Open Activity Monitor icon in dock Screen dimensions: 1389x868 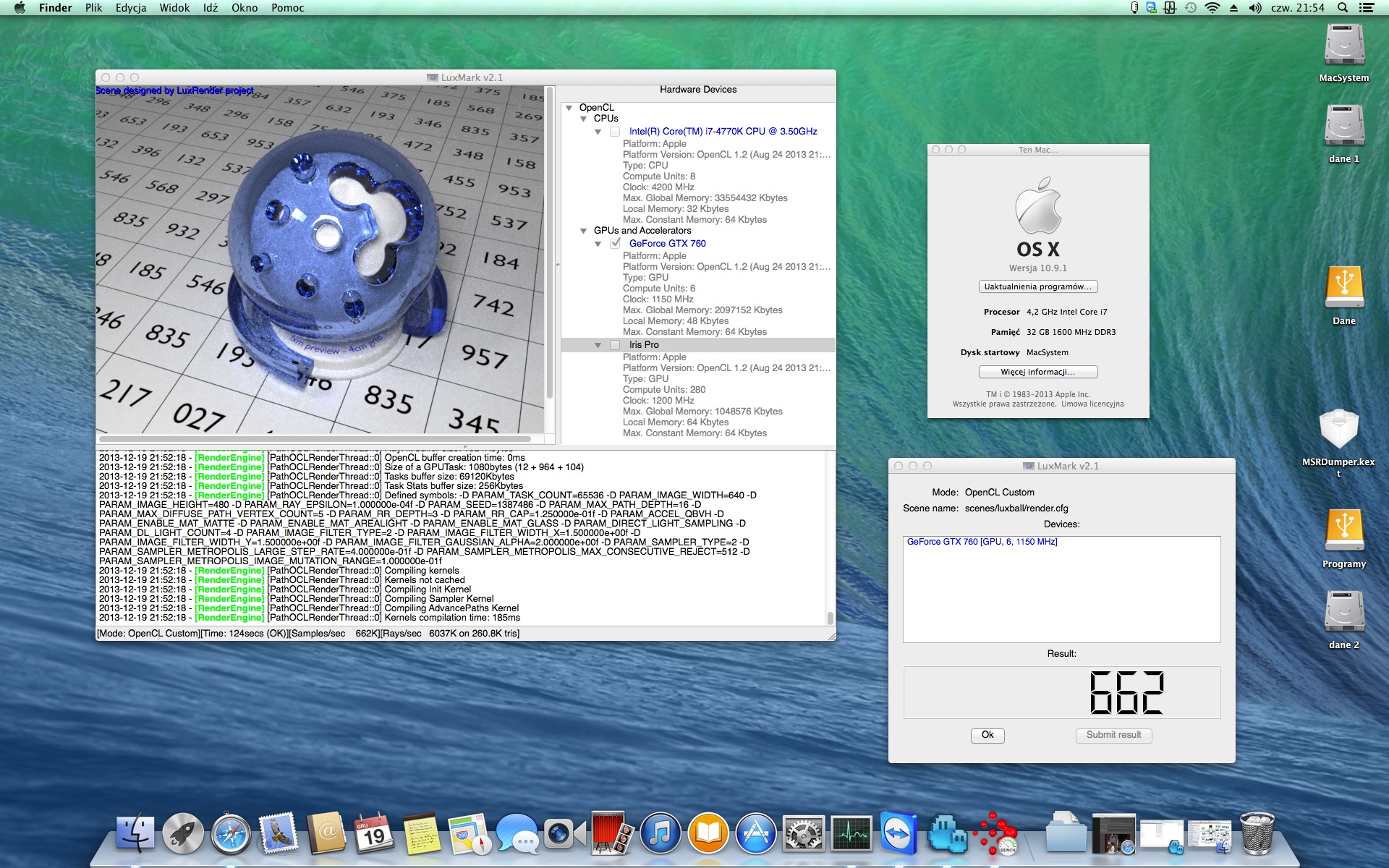(x=851, y=834)
